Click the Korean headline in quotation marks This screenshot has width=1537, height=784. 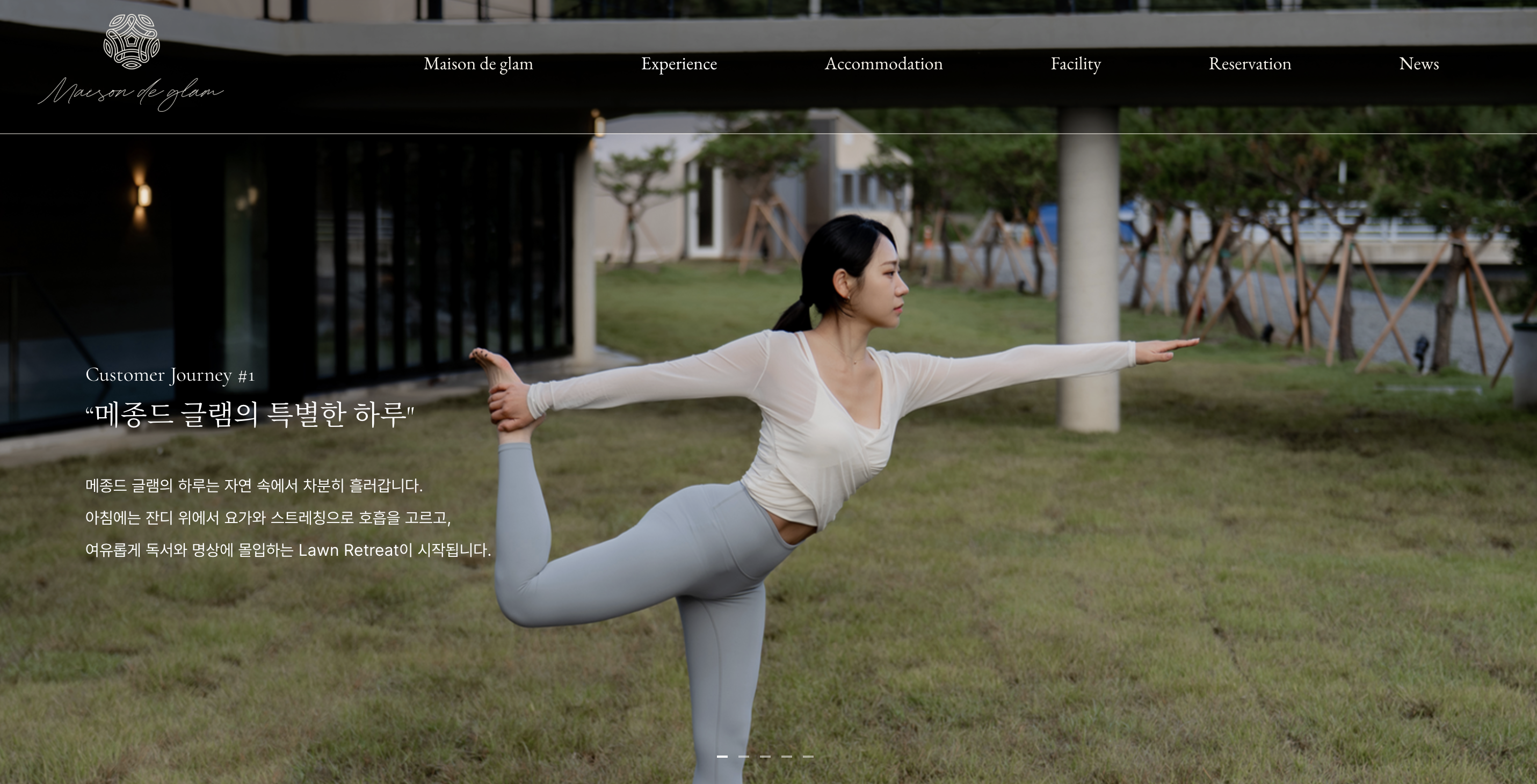249,415
